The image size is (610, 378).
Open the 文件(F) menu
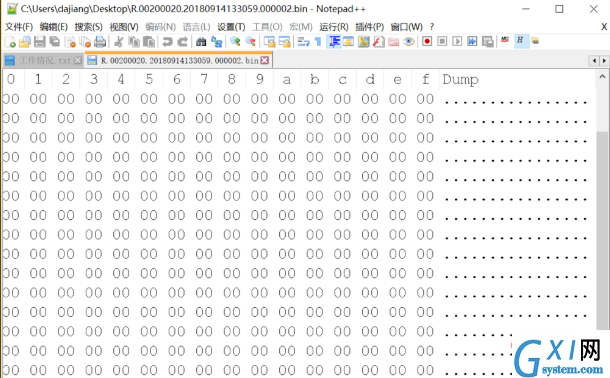tap(19, 27)
